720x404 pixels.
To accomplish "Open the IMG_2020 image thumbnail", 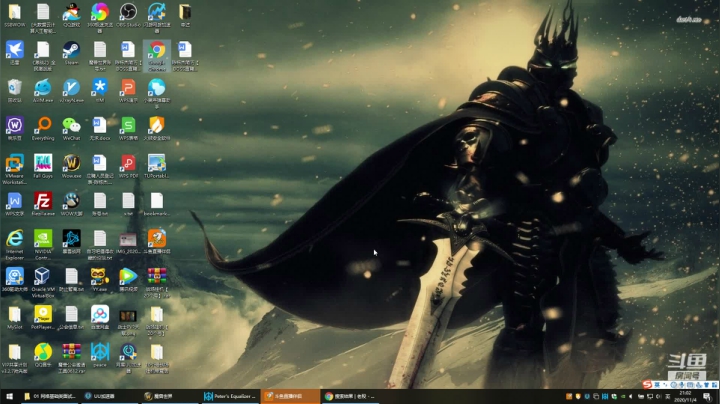I will coord(128,242).
